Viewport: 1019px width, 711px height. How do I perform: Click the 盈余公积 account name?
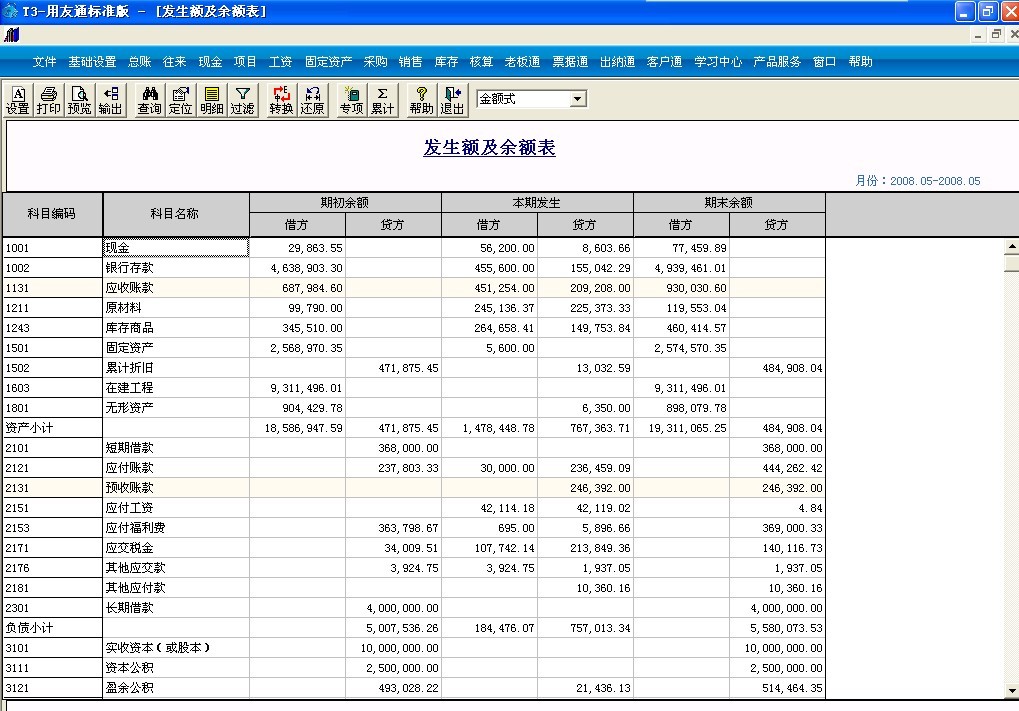pyautogui.click(x=175, y=688)
